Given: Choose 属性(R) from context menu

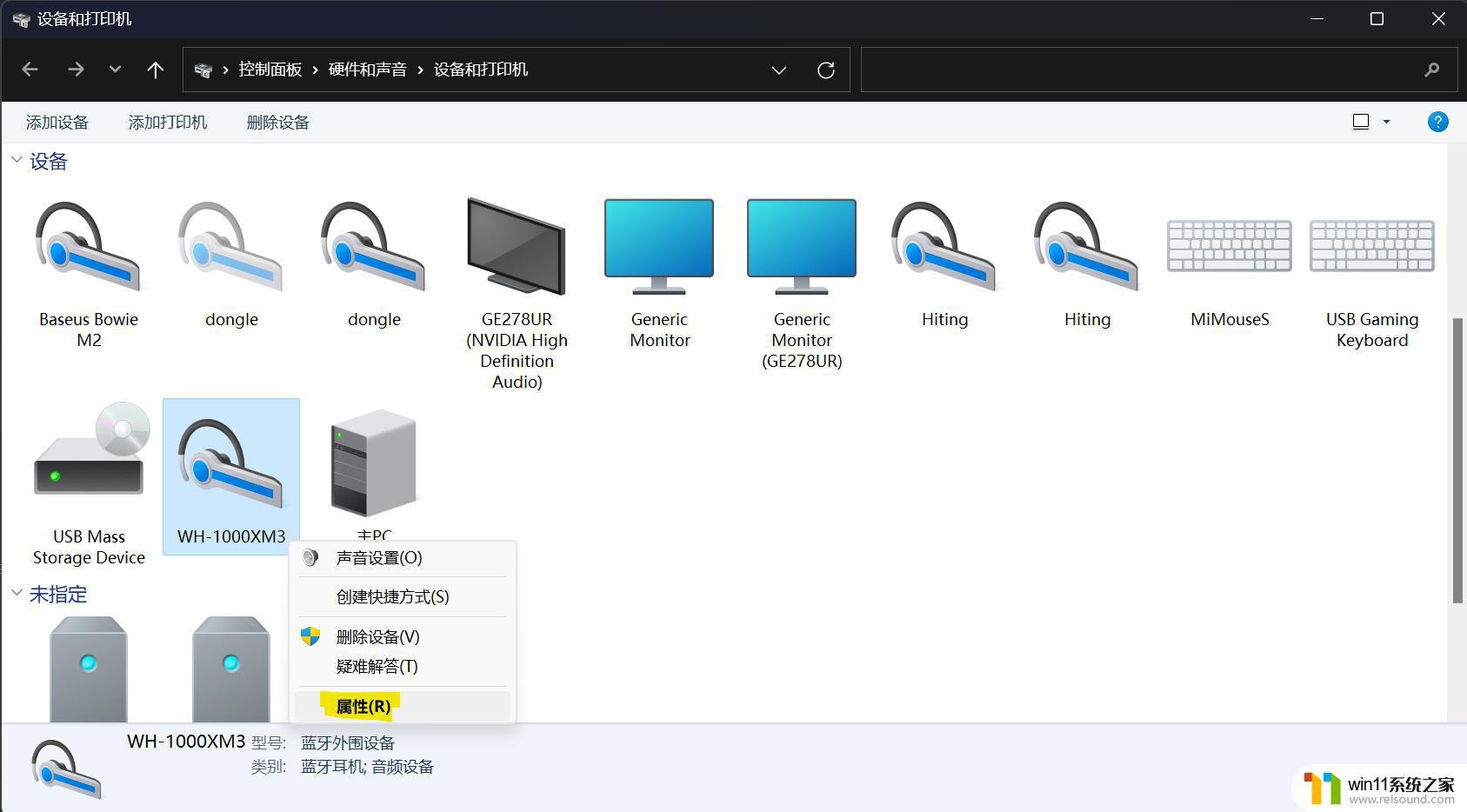Looking at the screenshot, I should point(403,706).
